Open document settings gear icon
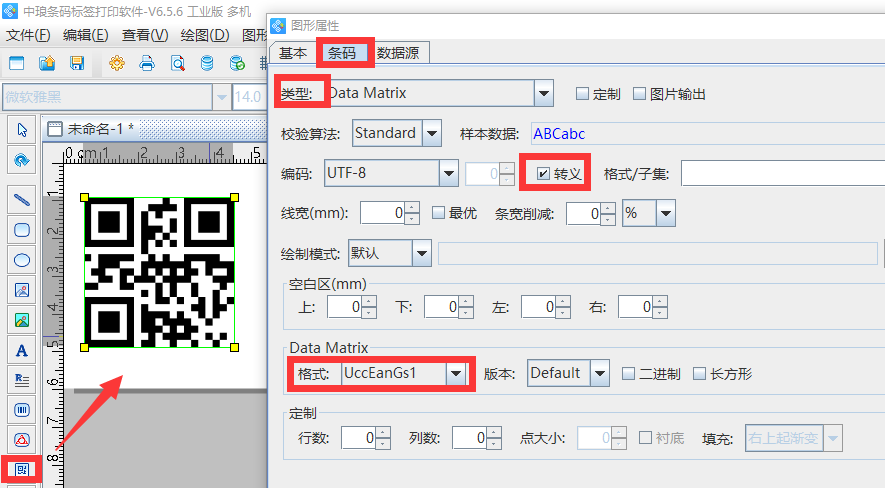The image size is (885, 488). [117, 63]
